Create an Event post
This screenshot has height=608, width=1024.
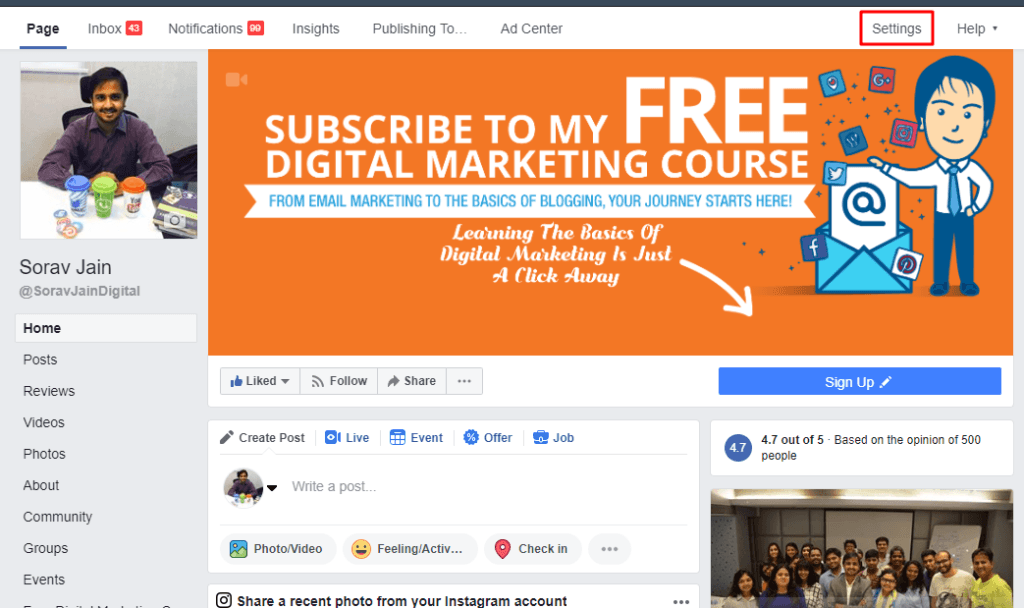point(416,438)
